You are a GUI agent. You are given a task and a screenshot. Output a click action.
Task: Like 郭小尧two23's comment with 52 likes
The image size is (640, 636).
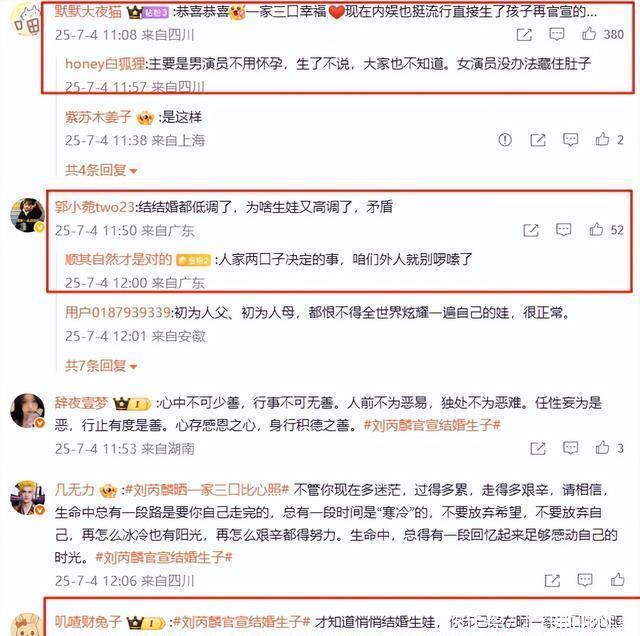[596, 229]
